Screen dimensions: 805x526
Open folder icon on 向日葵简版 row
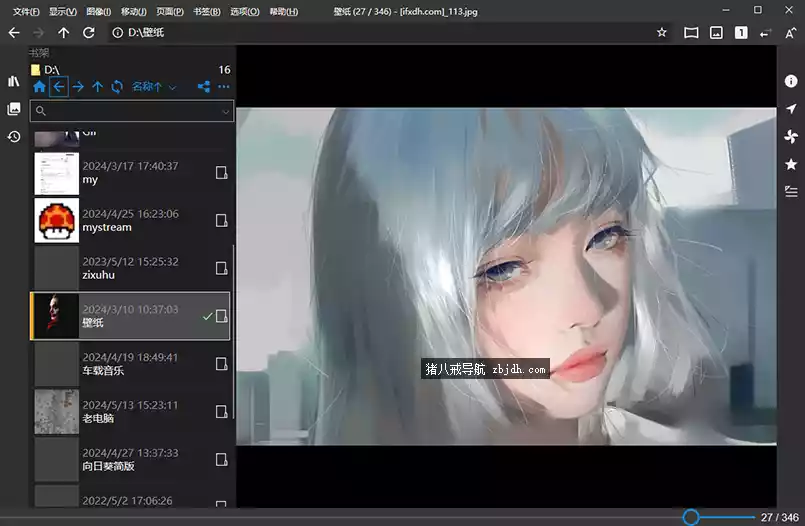(221, 459)
